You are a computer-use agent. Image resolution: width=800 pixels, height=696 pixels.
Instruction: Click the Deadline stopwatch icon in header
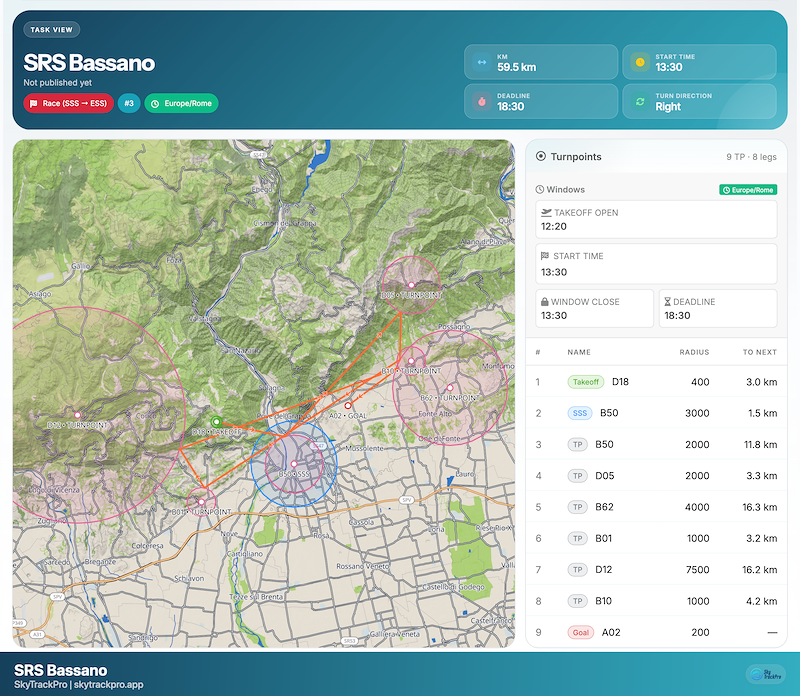point(482,102)
